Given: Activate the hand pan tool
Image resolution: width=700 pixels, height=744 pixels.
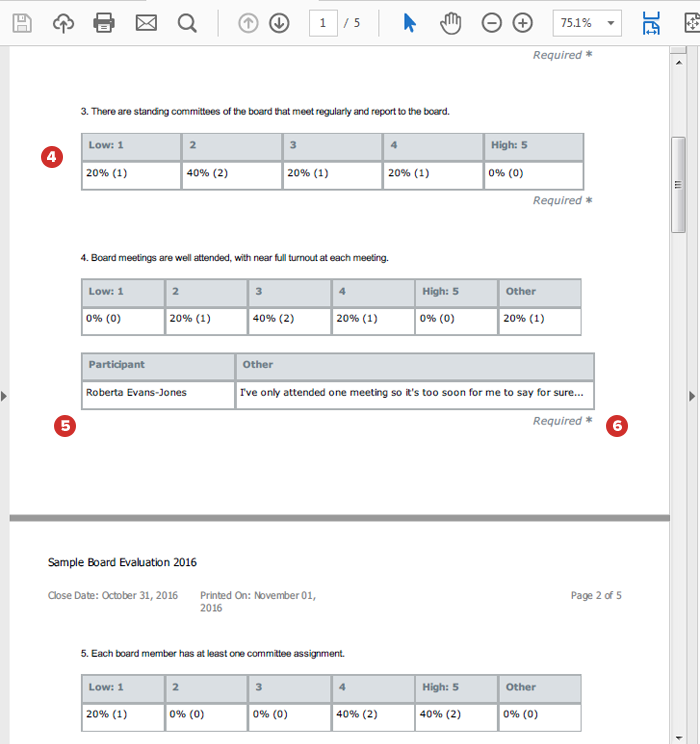Looking at the screenshot, I should (450, 23).
